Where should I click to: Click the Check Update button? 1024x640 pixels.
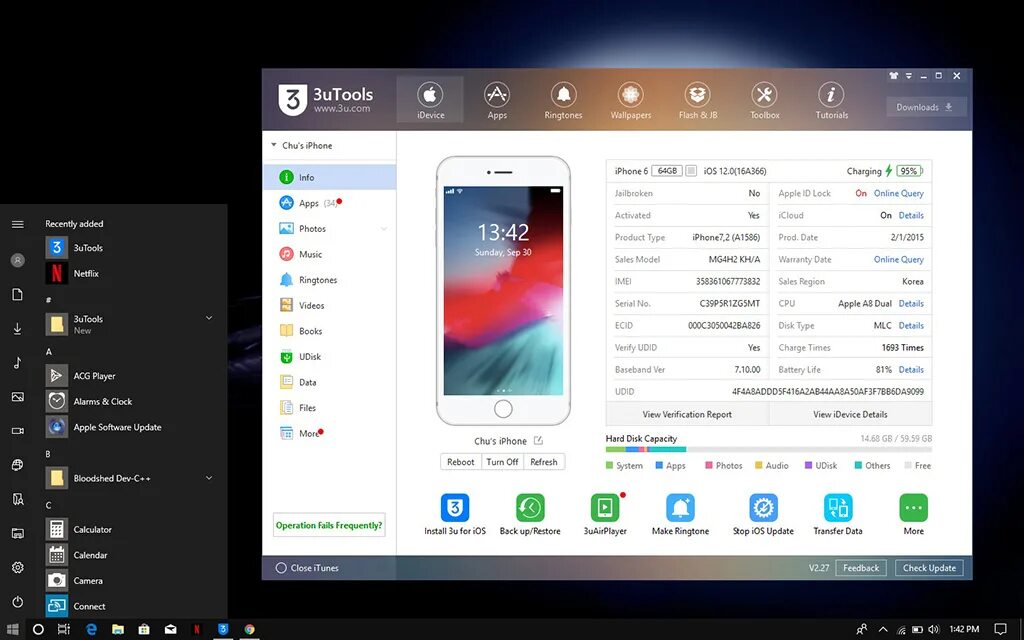[929, 568]
